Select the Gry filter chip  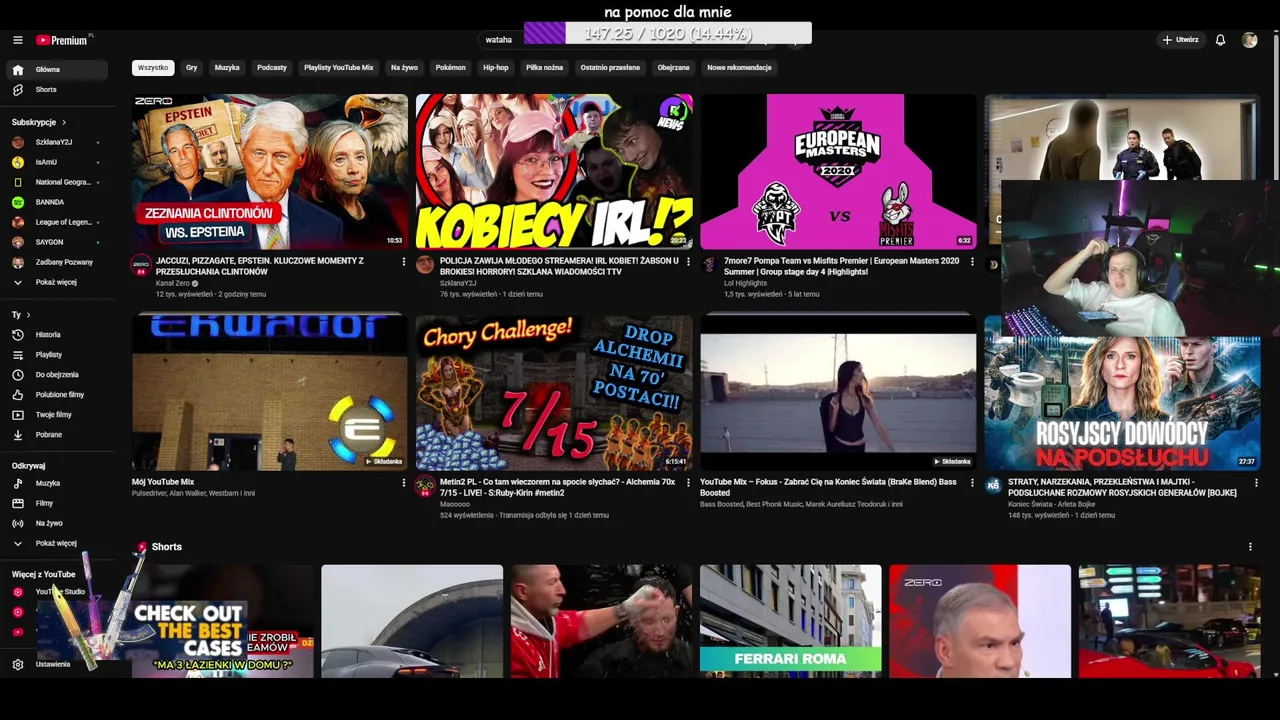[191, 68]
